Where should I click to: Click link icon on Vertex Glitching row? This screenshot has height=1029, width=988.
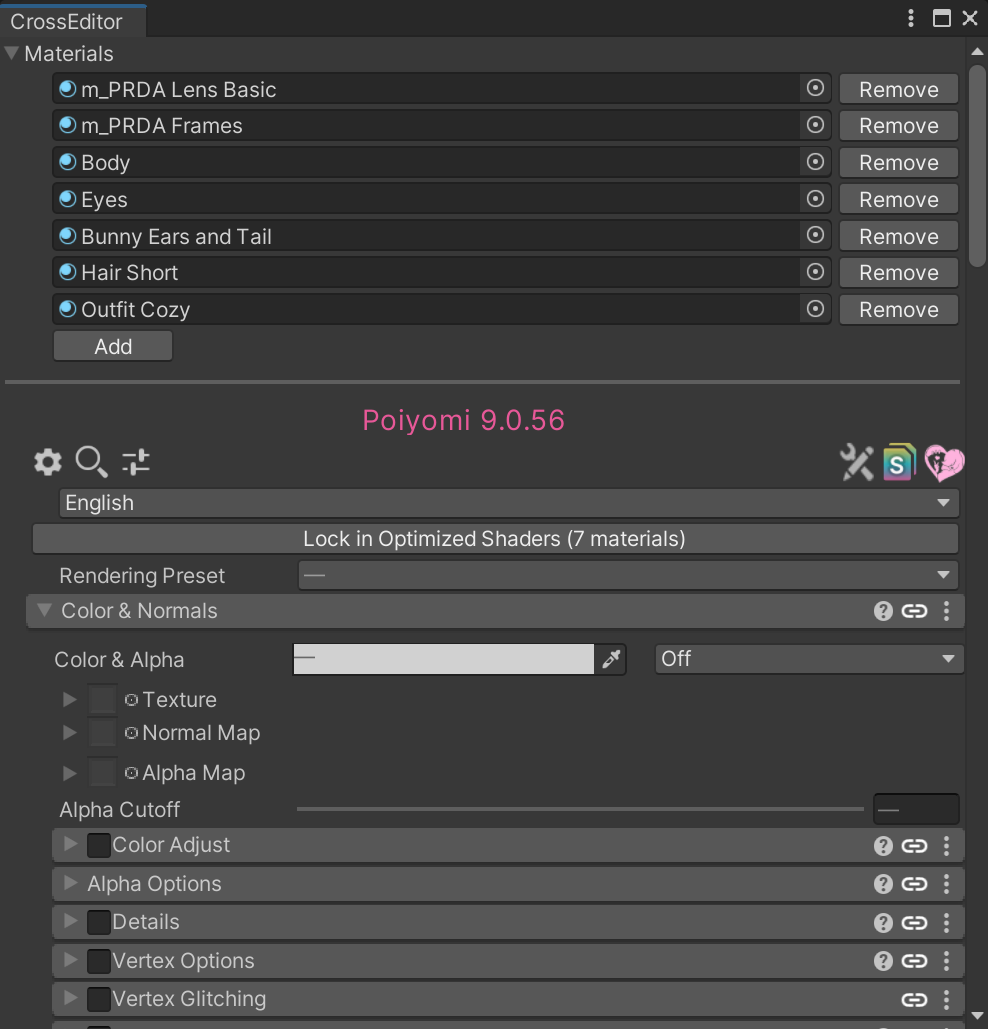click(x=914, y=999)
